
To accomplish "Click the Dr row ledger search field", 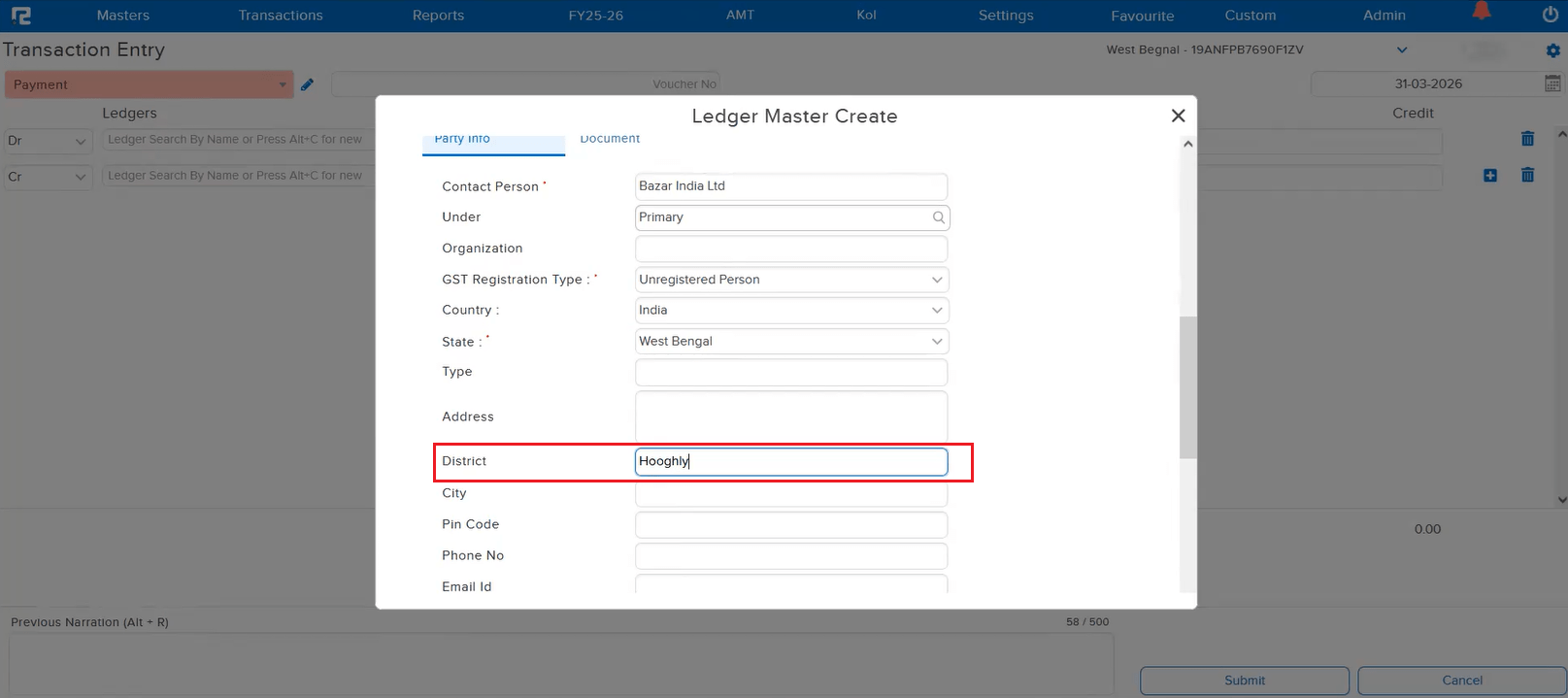I will click(x=238, y=141).
